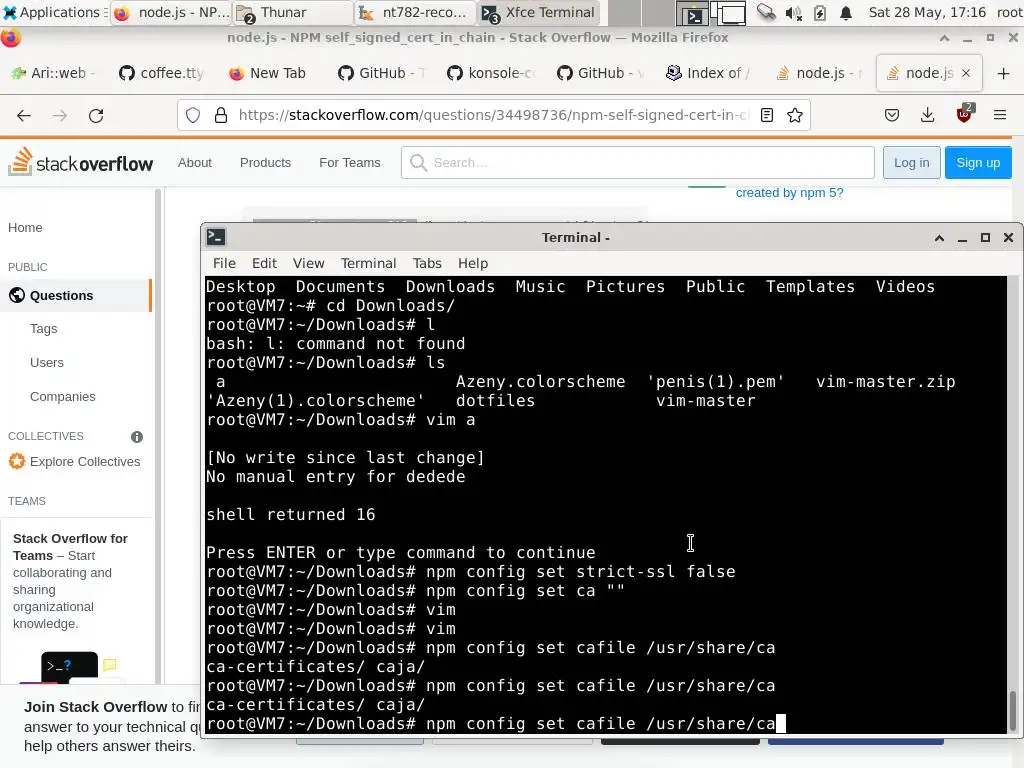Click the Log in button
The image size is (1024, 768).
coord(911,163)
